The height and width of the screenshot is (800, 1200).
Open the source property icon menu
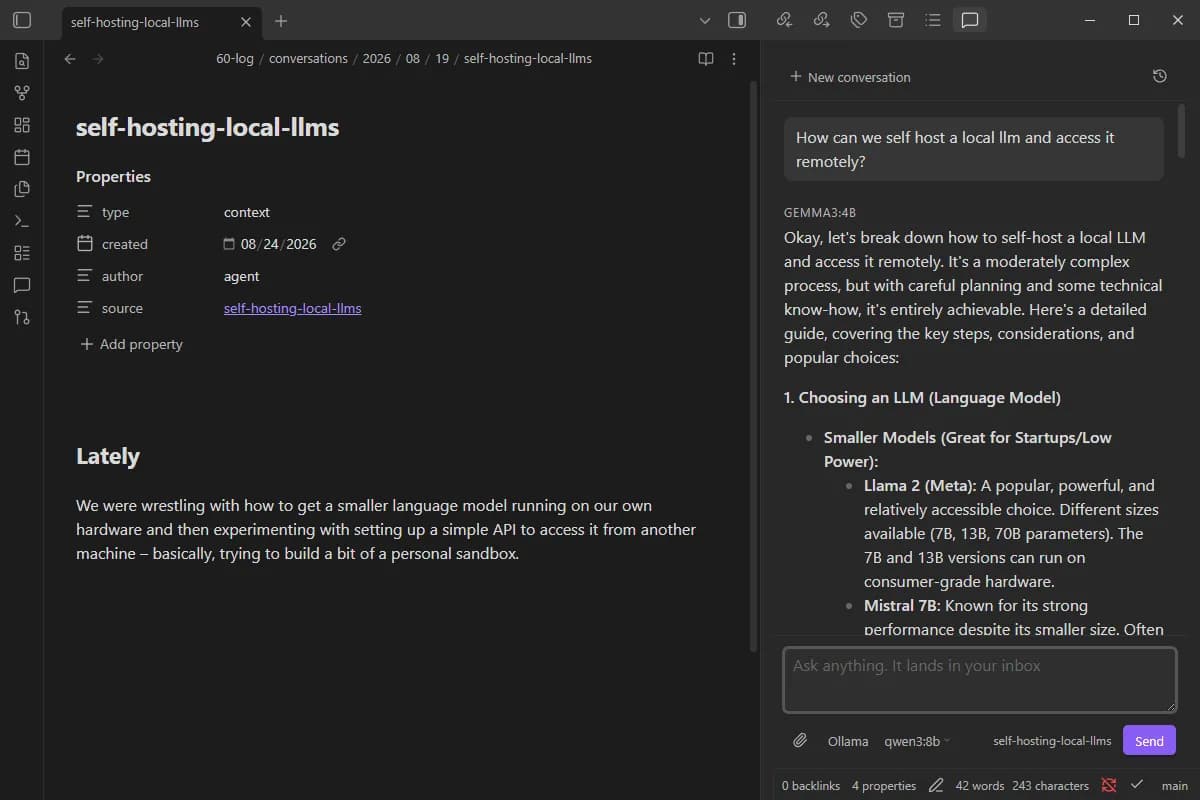[85, 308]
